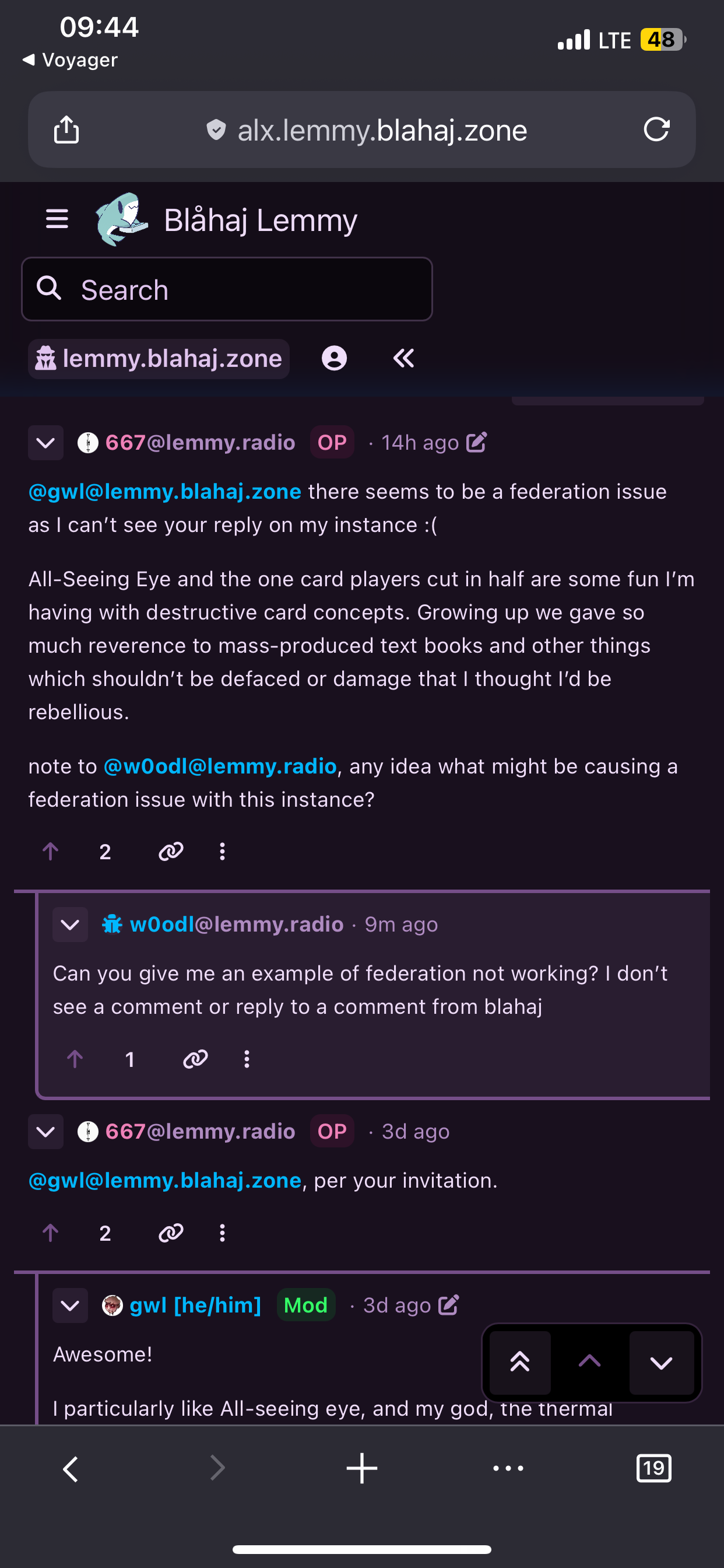This screenshot has width=724, height=1568.
Task: Upvote w0odl's 9m ago reply
Action: tap(75, 1059)
